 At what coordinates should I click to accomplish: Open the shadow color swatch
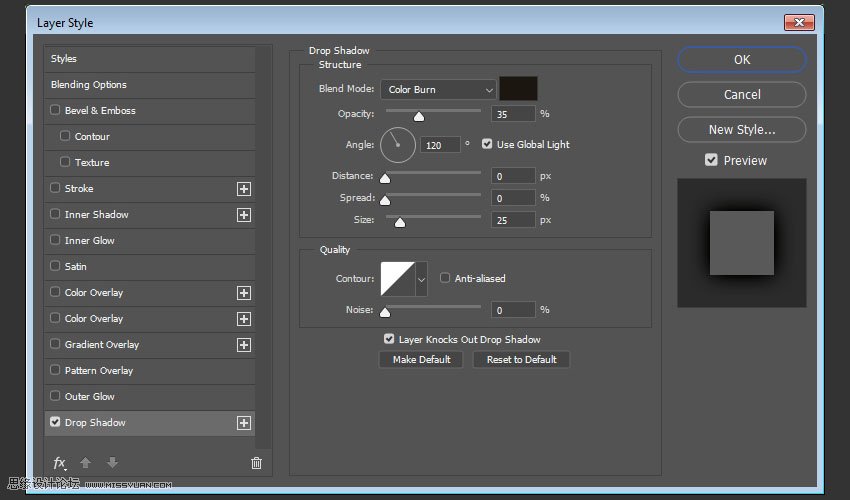pyautogui.click(x=518, y=89)
